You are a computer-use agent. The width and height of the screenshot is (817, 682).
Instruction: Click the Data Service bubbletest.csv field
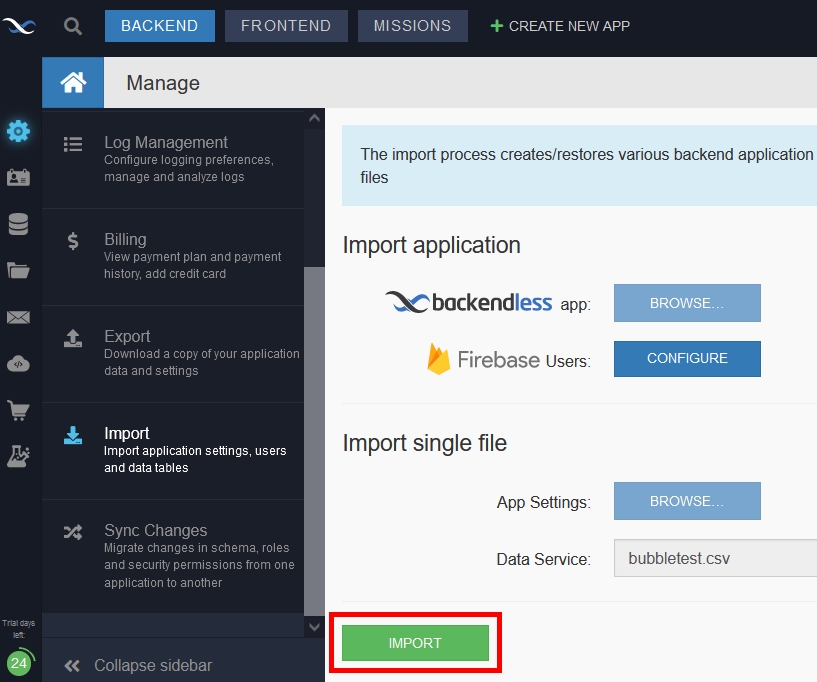coord(715,558)
